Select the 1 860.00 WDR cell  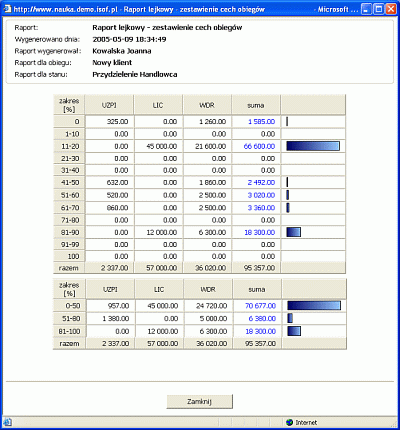click(207, 182)
